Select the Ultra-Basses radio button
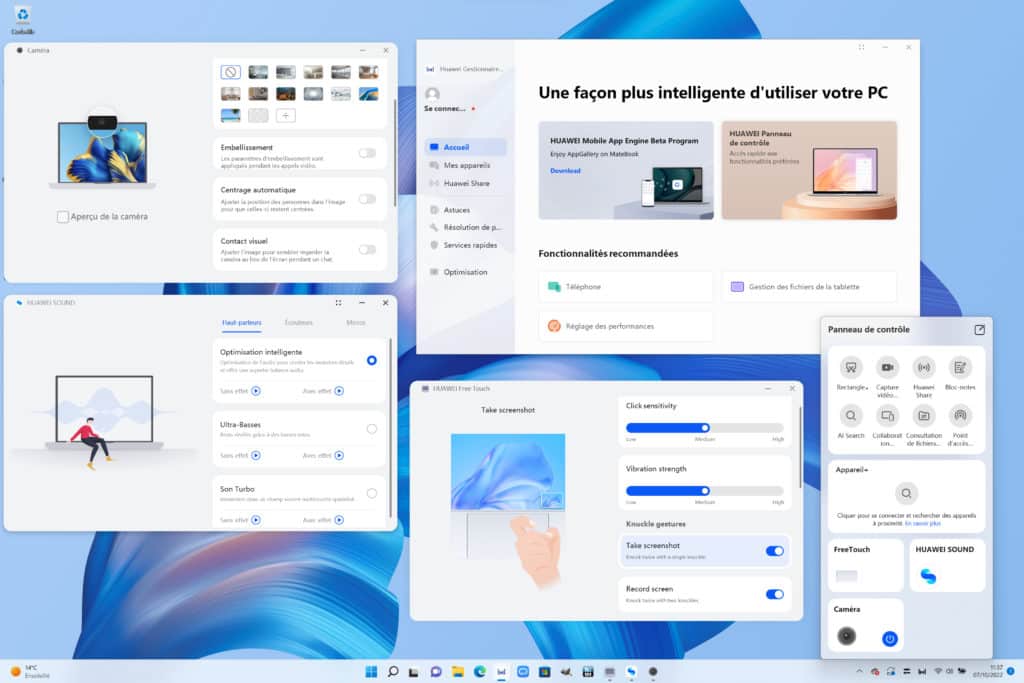The image size is (1024, 683). pyautogui.click(x=372, y=429)
